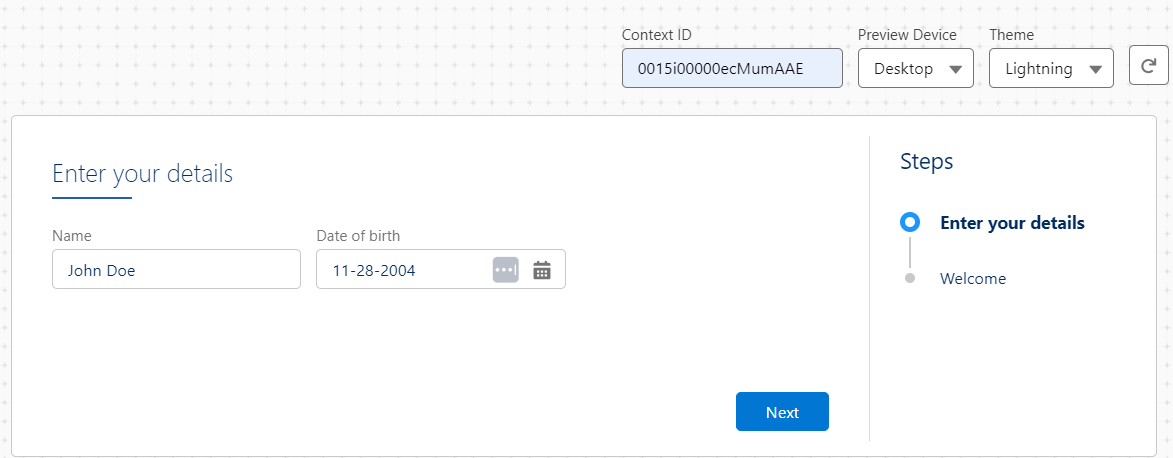
Task: Click the Enter your details form heading
Action: coord(142,174)
